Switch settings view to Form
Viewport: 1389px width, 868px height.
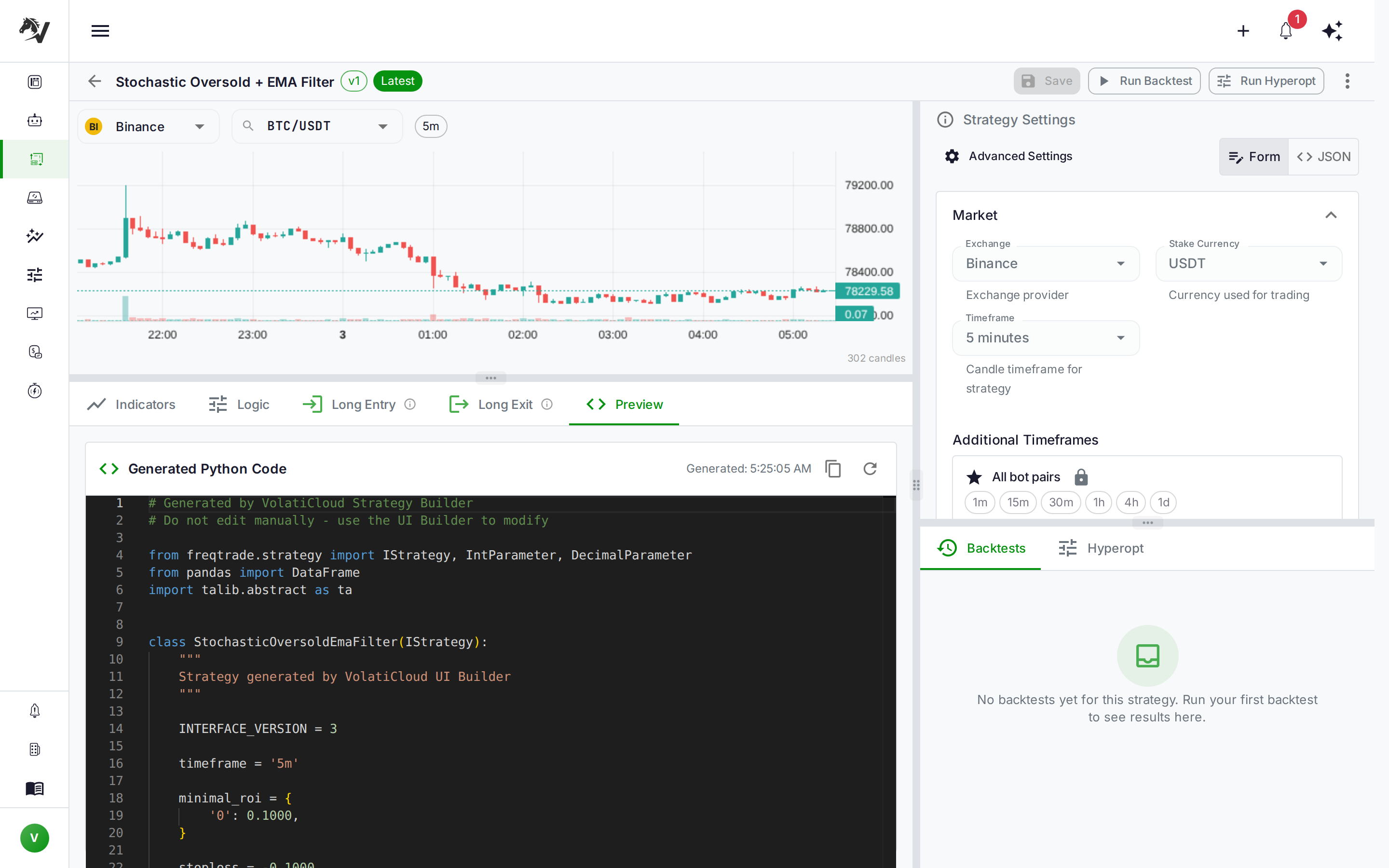click(1253, 157)
